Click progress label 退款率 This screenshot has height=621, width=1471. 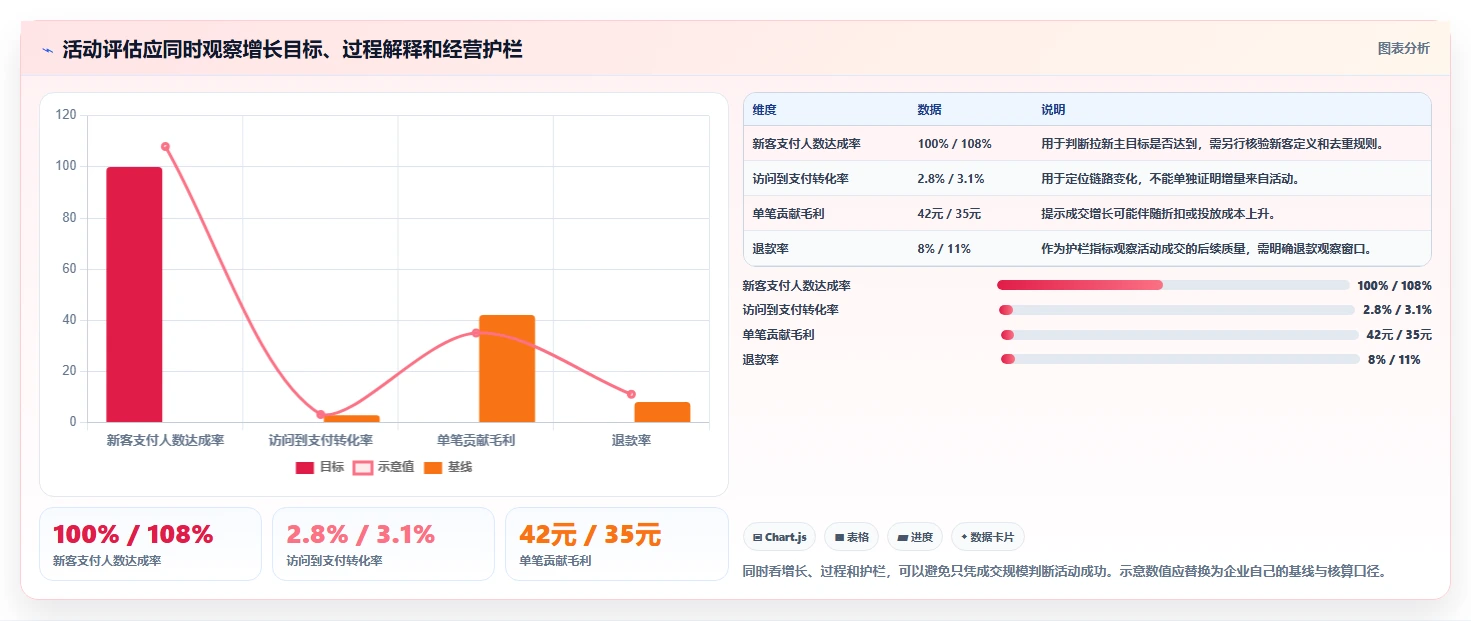[760, 360]
